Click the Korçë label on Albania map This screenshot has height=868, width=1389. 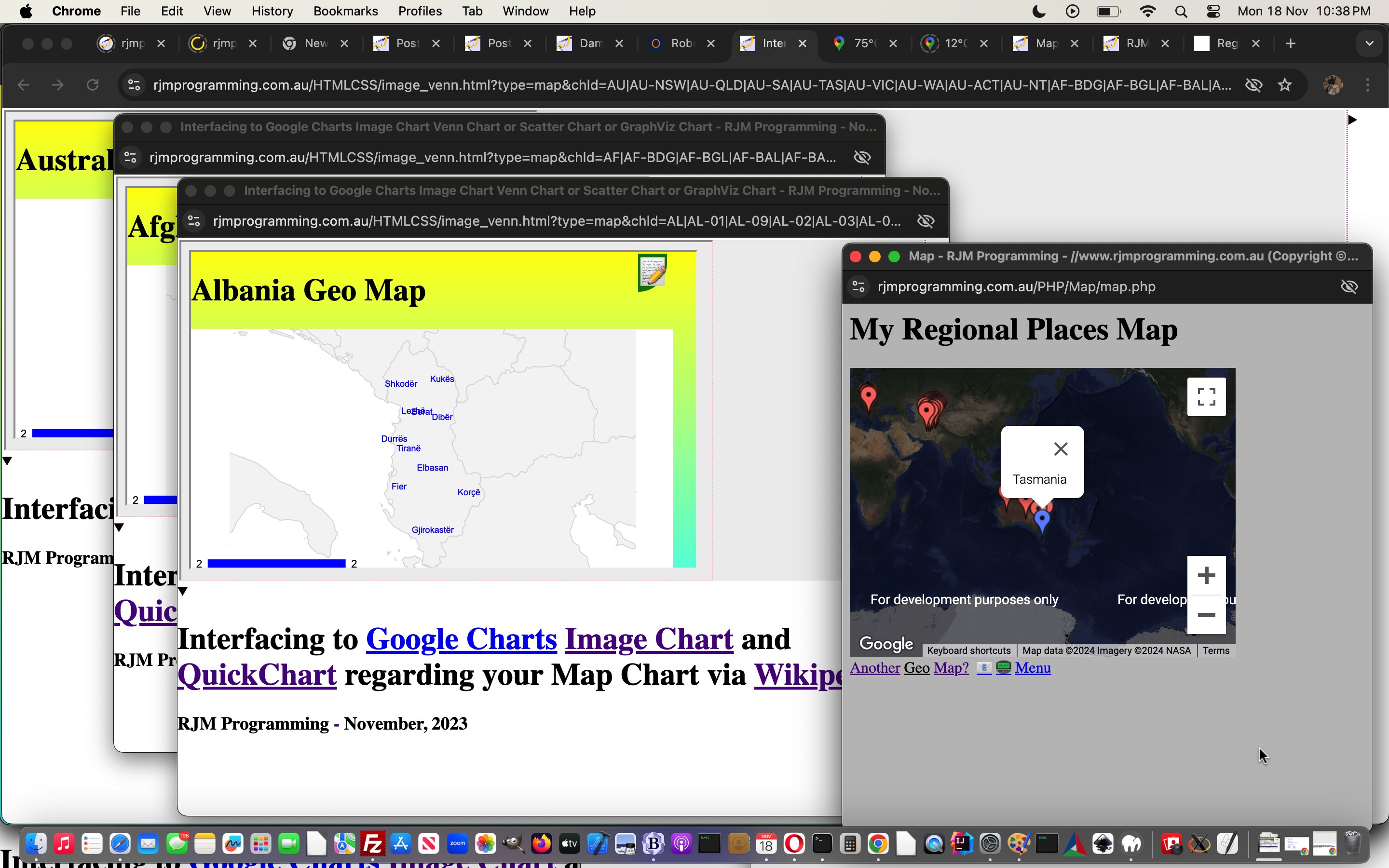[x=469, y=492]
